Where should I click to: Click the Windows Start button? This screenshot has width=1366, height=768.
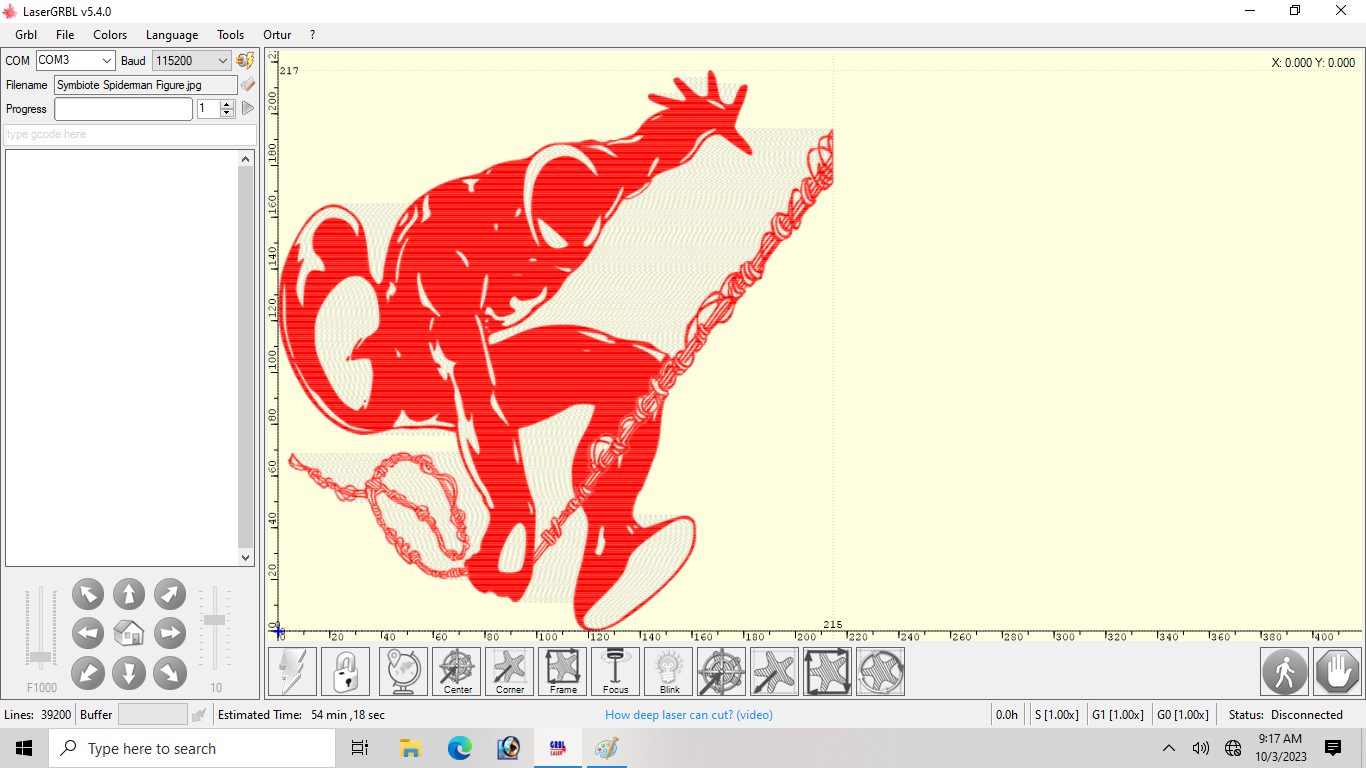pos(24,748)
